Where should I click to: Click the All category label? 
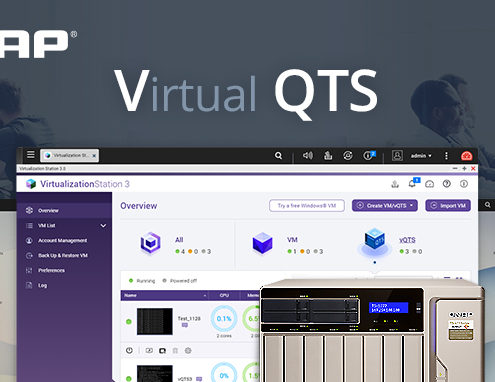tap(179, 240)
